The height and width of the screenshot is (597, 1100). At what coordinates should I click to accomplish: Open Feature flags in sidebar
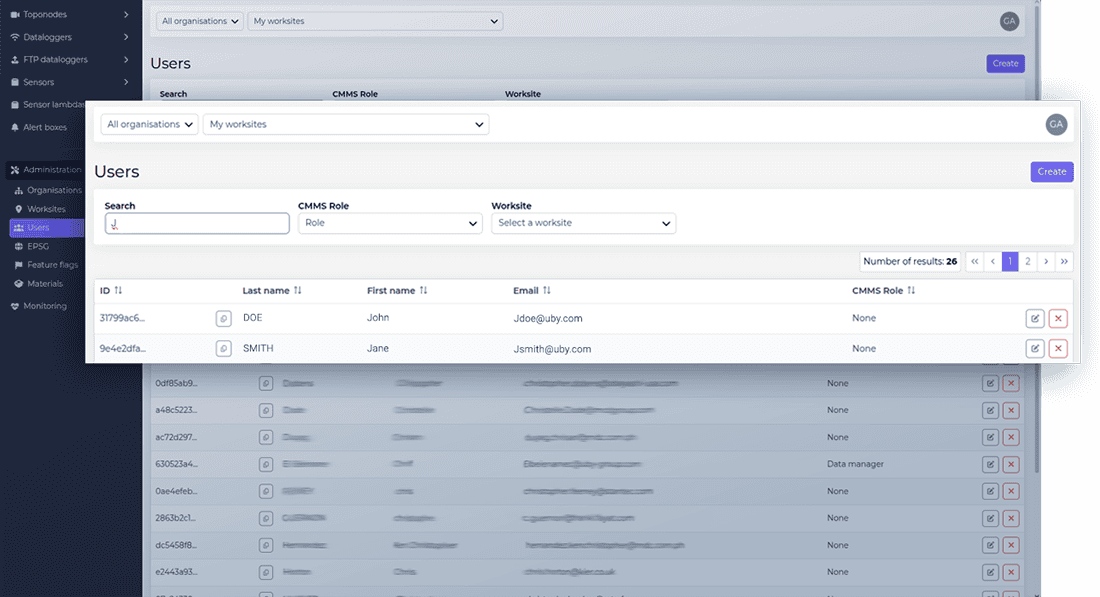coord(48,264)
